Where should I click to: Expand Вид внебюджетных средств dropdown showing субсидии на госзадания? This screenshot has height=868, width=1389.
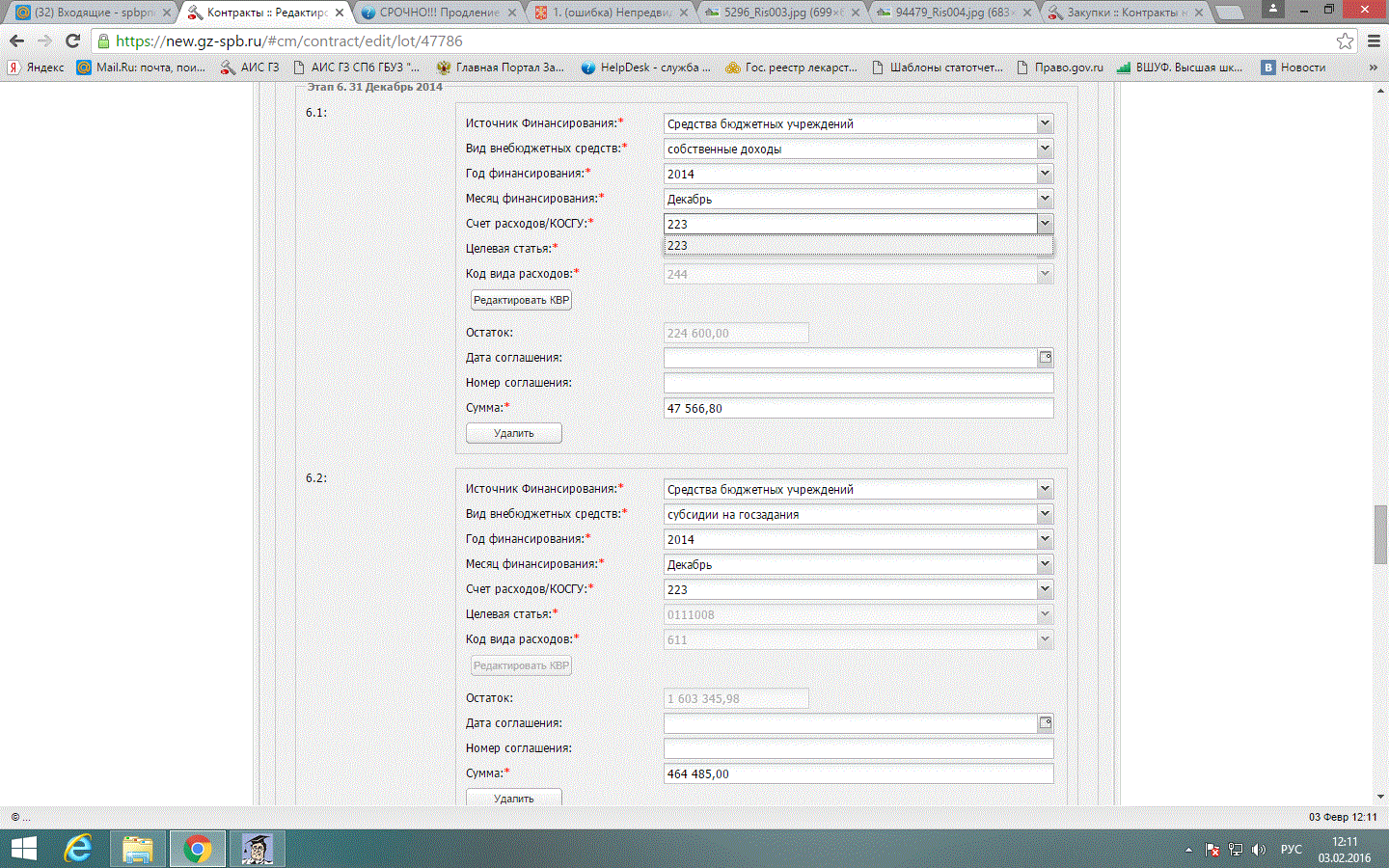pos(1045,514)
